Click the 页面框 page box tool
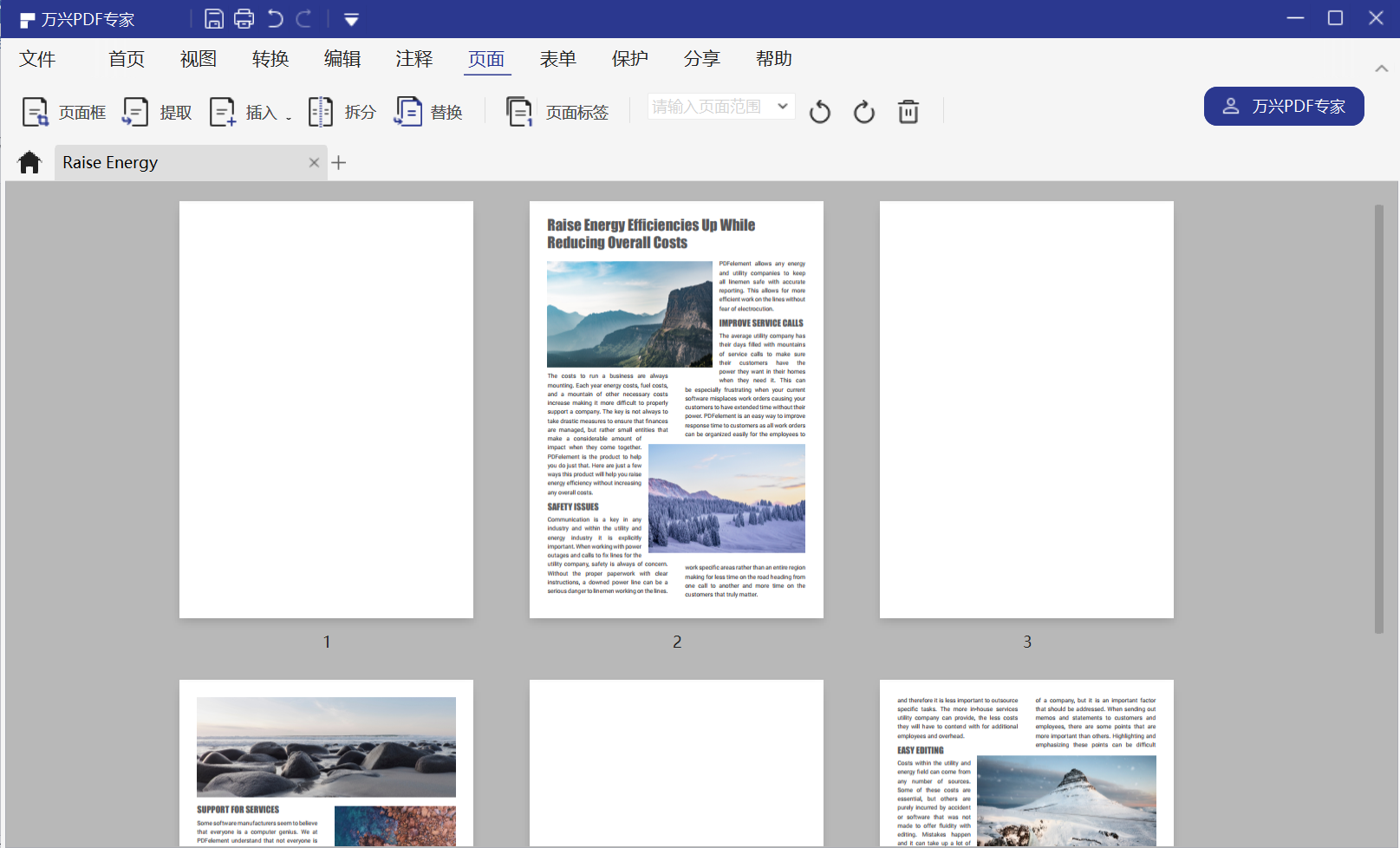 tap(64, 112)
